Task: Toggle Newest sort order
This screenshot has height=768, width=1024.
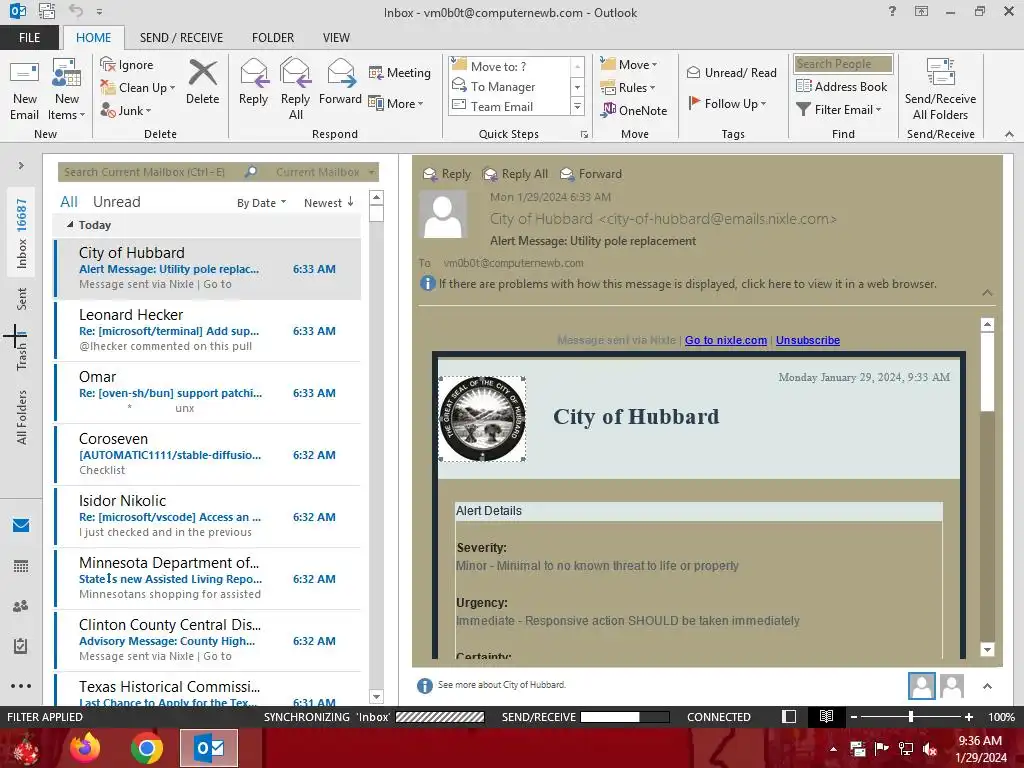Action: coord(328,202)
